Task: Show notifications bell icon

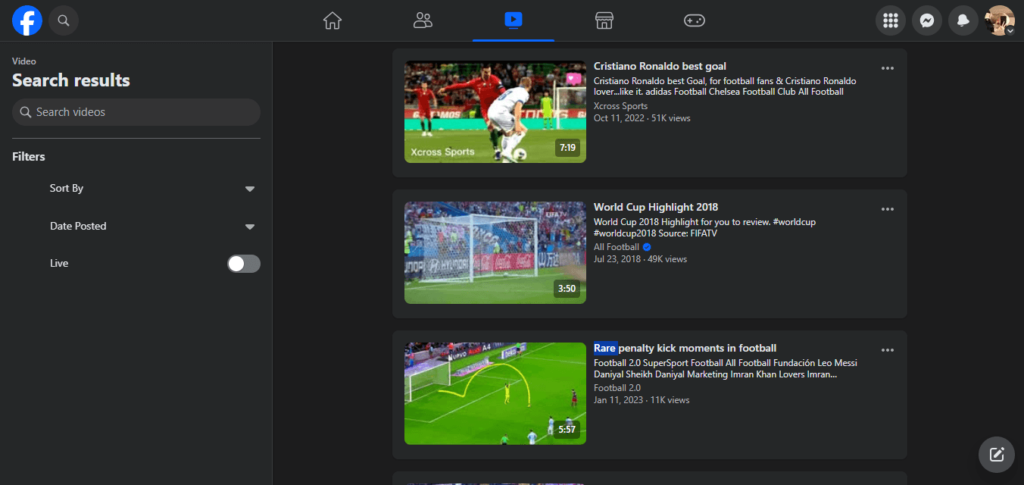Action: [x=964, y=21]
